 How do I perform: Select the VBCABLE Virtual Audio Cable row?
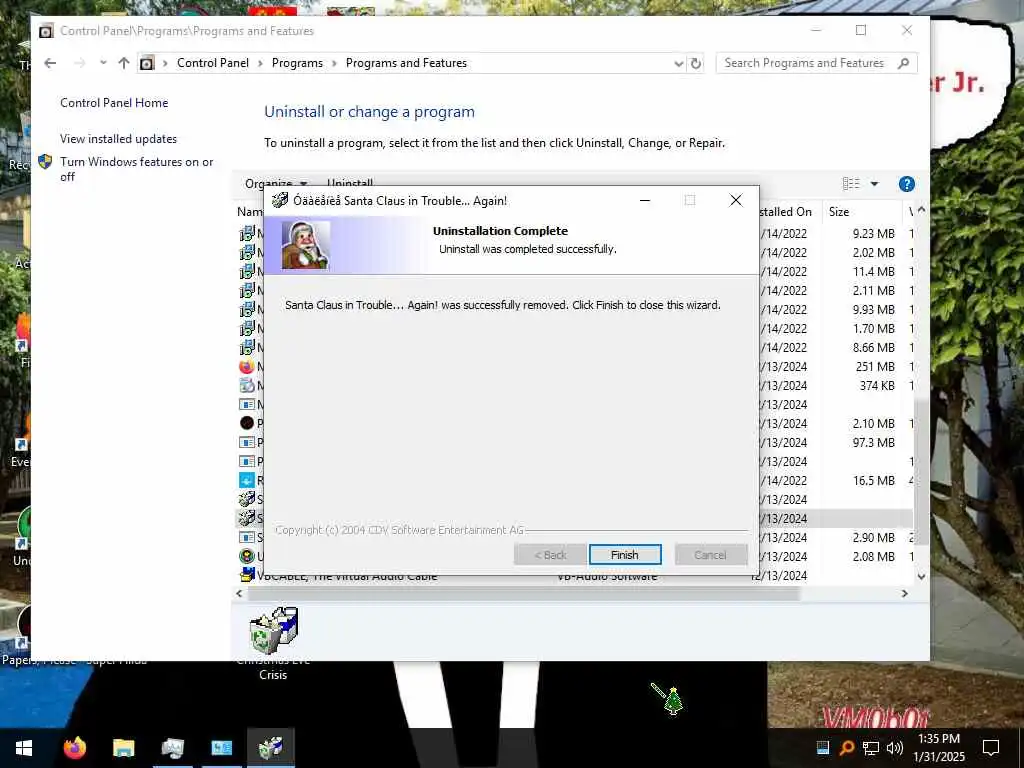(575, 576)
